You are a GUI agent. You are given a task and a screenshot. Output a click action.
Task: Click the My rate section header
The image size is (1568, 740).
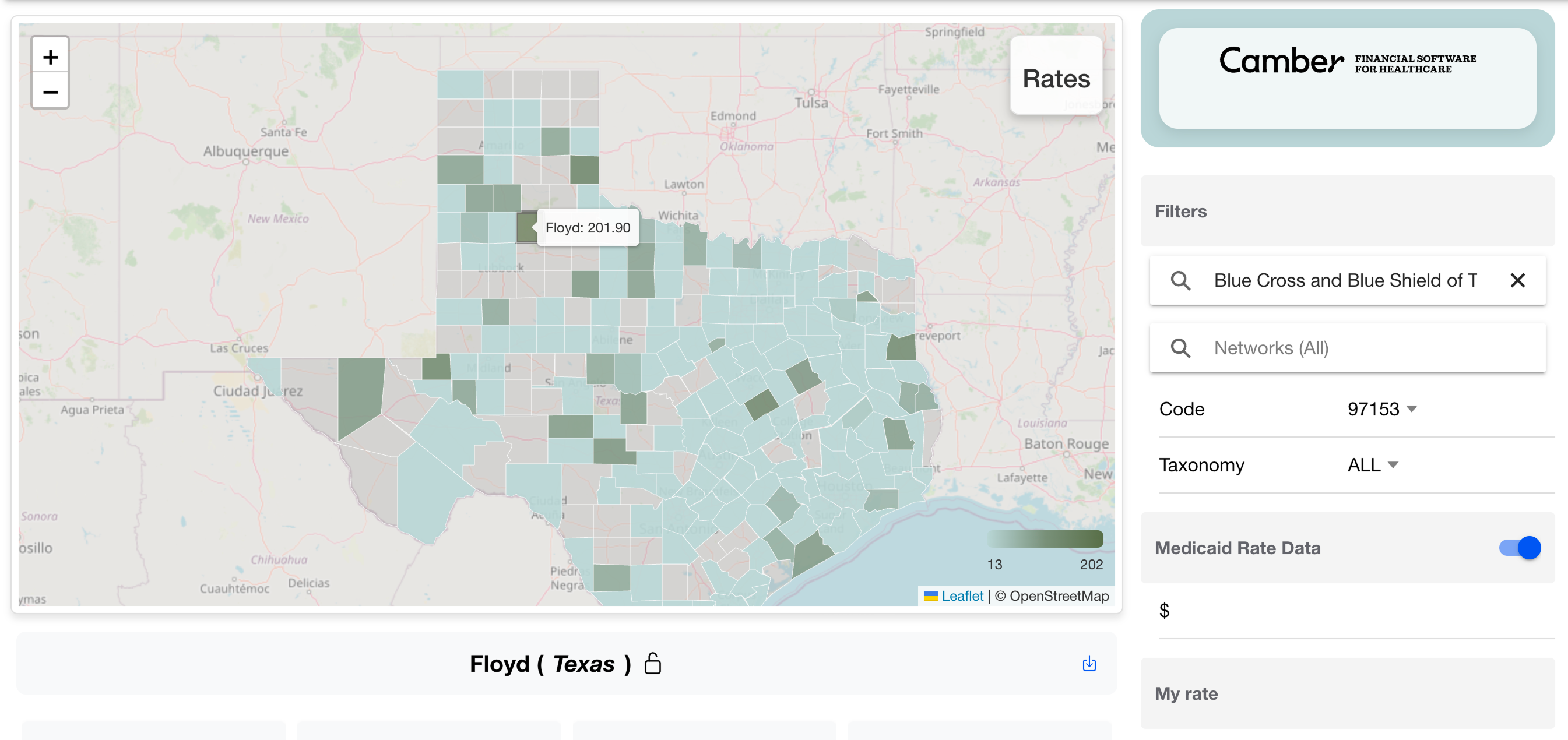(1347, 693)
